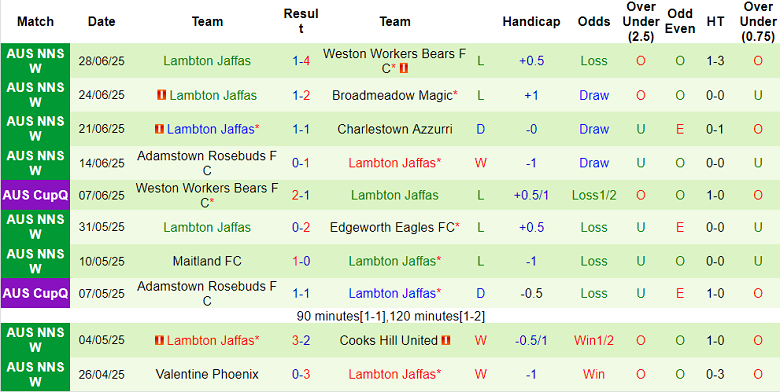Open AUS NNSW badge for 28/06/25 match
The image size is (780, 392).
35,61
